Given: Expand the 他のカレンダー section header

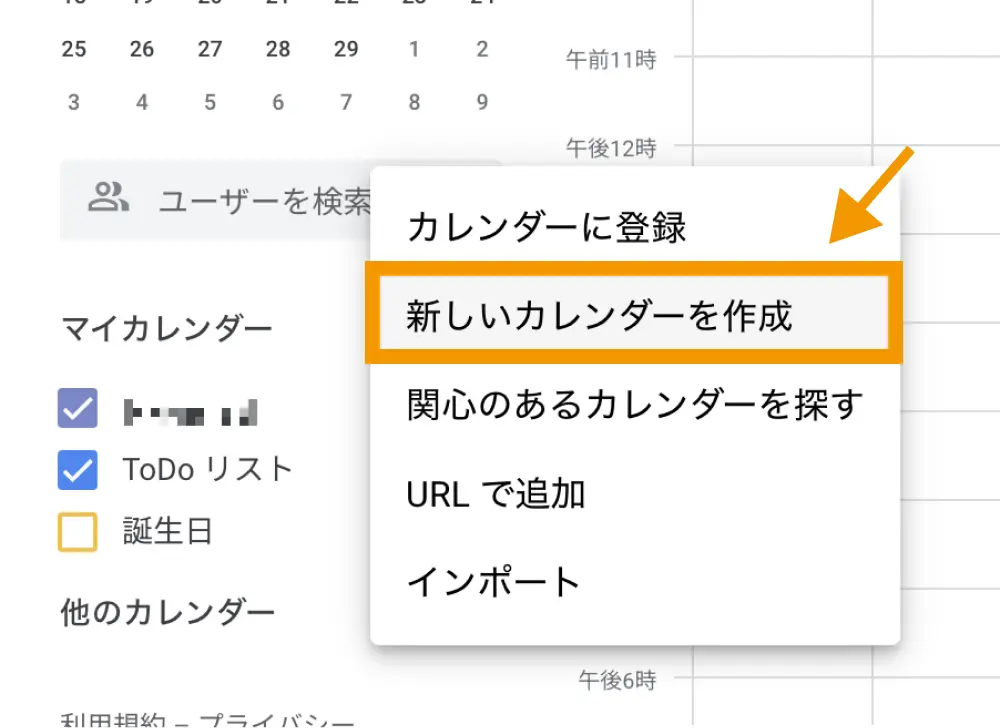Looking at the screenshot, I should [167, 612].
